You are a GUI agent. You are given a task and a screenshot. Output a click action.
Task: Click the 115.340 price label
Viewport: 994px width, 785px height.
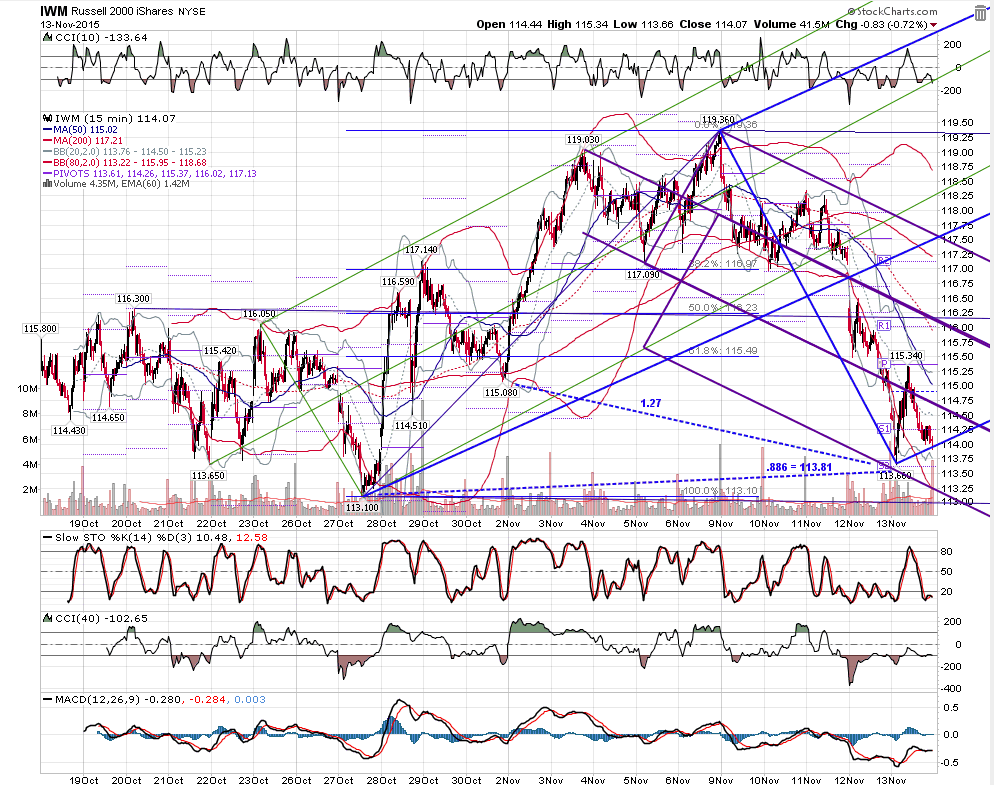pyautogui.click(x=907, y=356)
